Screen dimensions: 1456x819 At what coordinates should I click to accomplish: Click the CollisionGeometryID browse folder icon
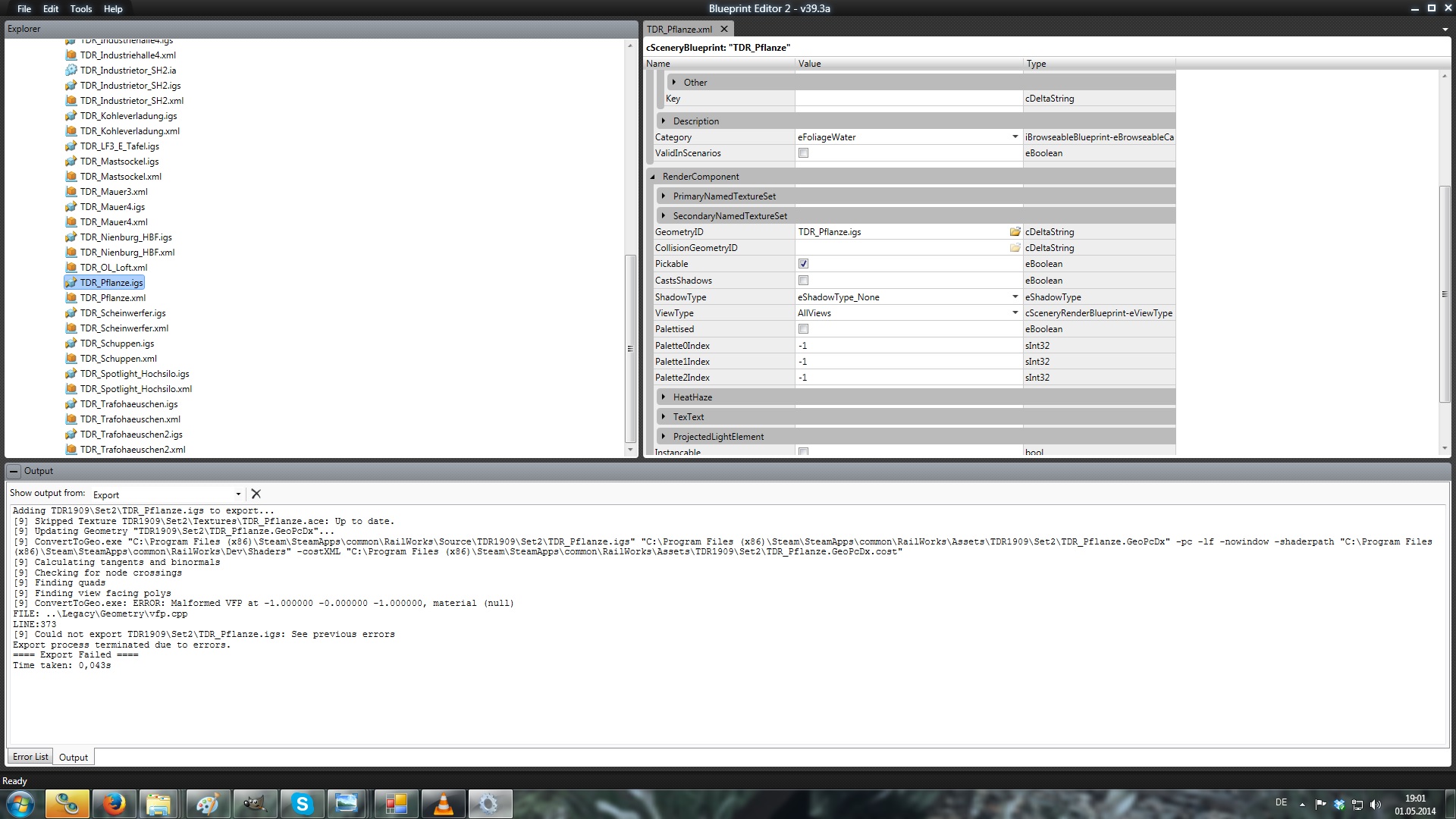(1015, 248)
